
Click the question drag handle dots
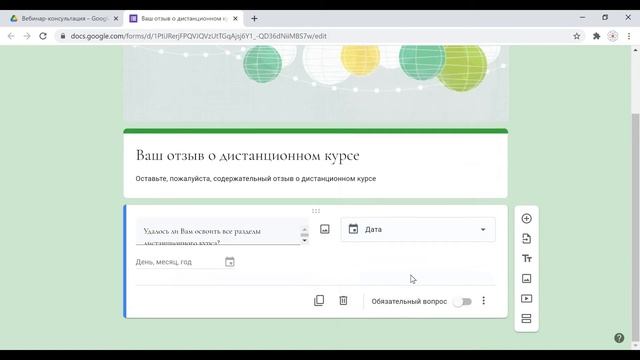click(316, 211)
